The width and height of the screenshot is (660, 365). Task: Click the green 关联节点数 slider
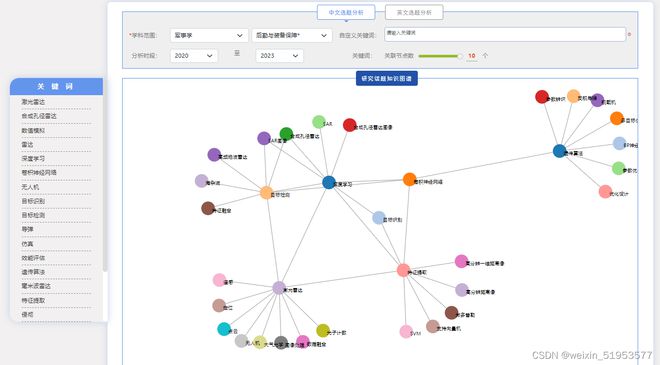pyautogui.click(x=440, y=56)
